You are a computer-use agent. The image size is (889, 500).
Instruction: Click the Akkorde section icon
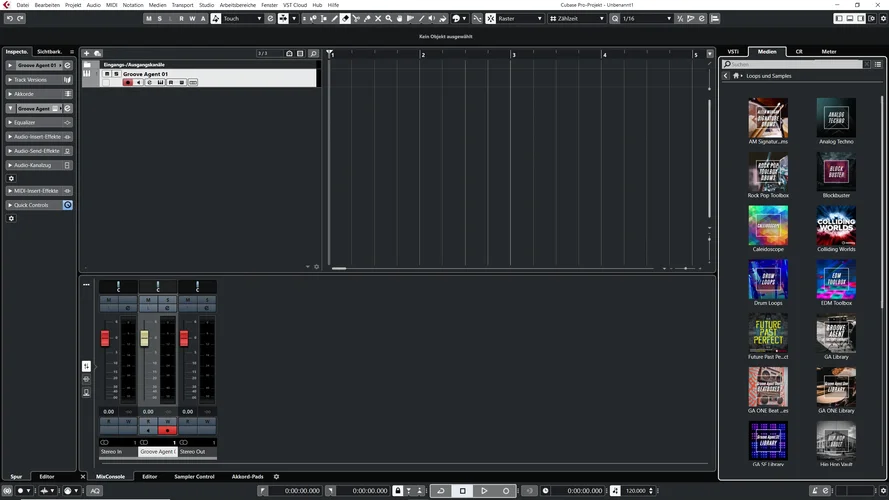pos(67,94)
